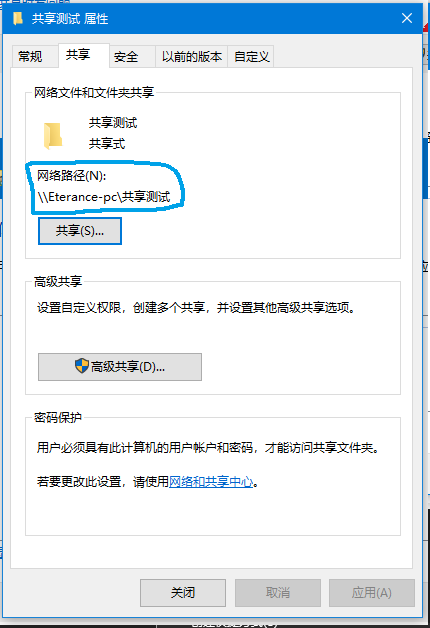Click the yellow 共享测试 folder icon

[52, 136]
